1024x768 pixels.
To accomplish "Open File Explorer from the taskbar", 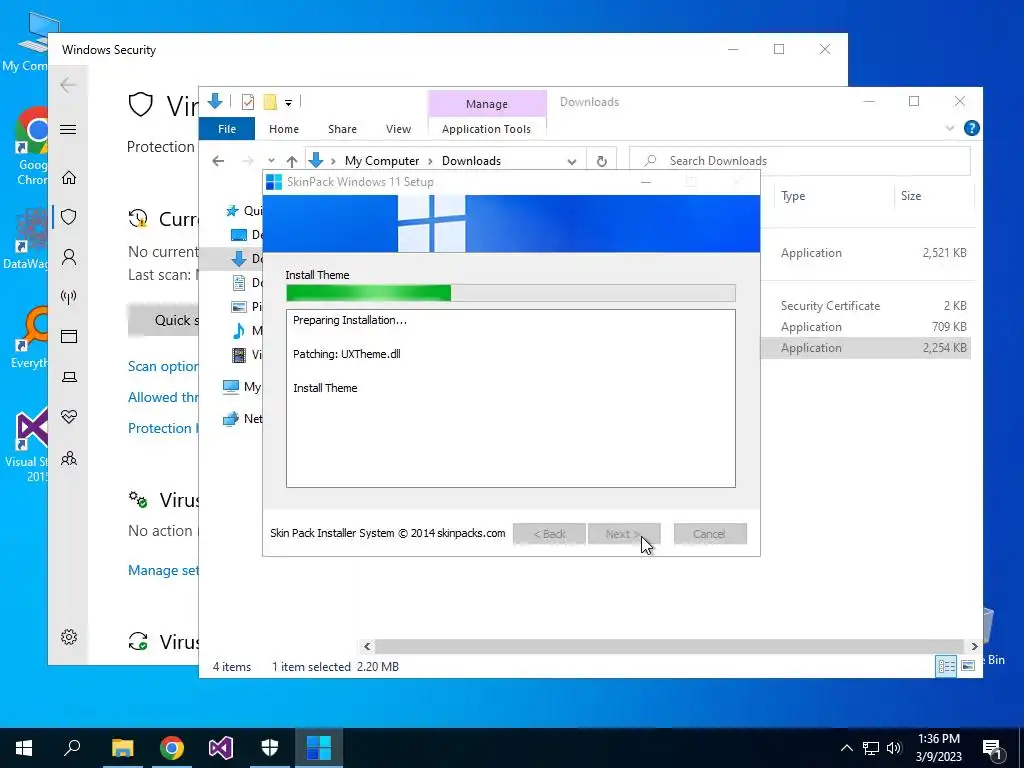I will [x=122, y=748].
